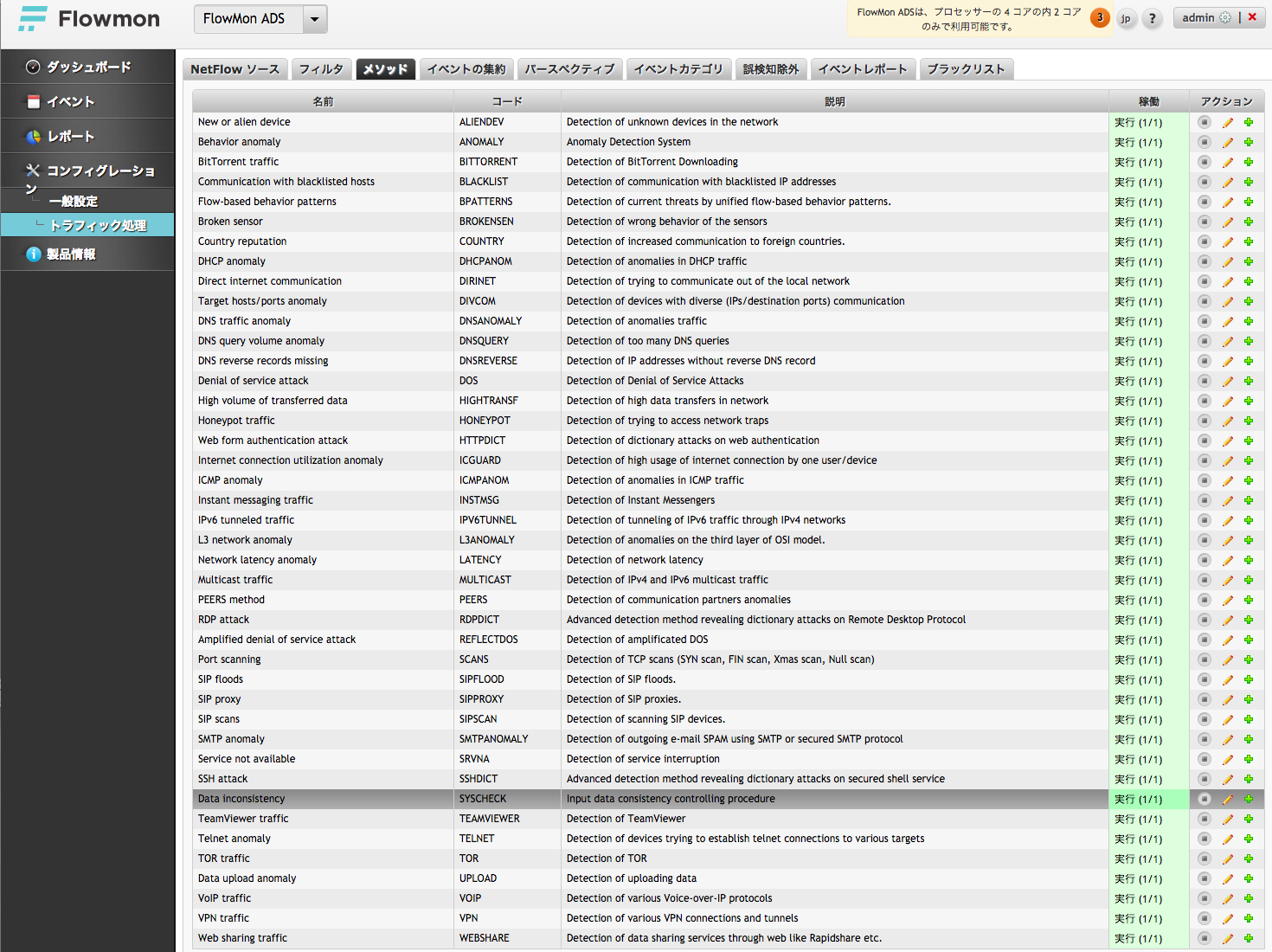Open 一般設定 in the sidebar
This screenshot has width=1272, height=952.
[74, 202]
